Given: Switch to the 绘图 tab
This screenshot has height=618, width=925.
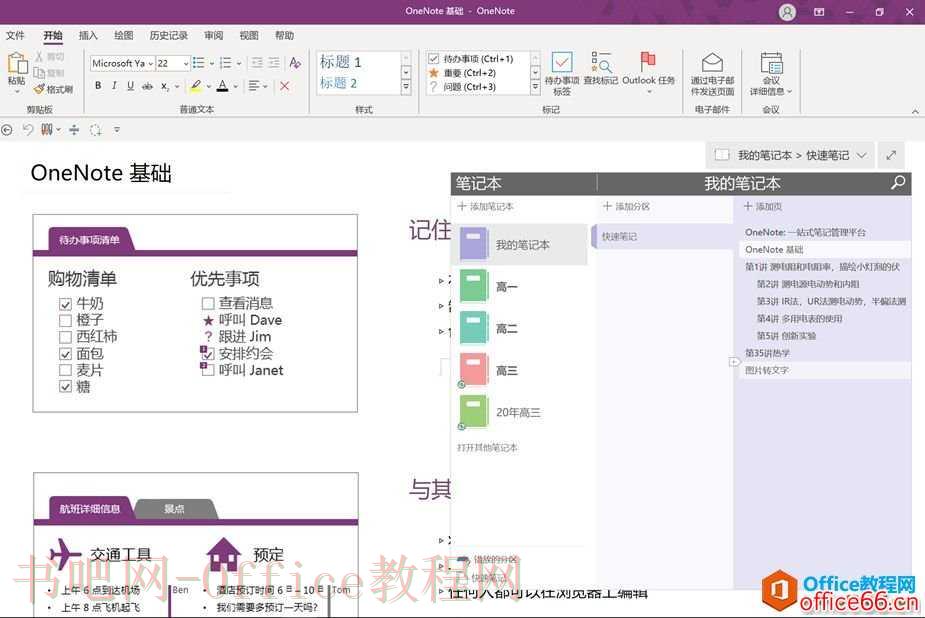Looking at the screenshot, I should coord(124,35).
